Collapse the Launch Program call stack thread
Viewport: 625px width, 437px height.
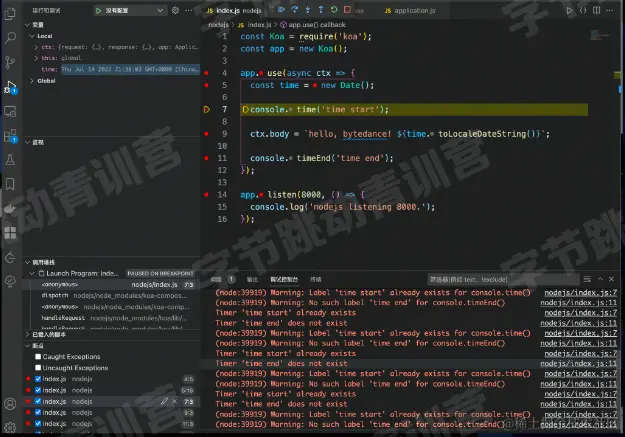(32, 274)
